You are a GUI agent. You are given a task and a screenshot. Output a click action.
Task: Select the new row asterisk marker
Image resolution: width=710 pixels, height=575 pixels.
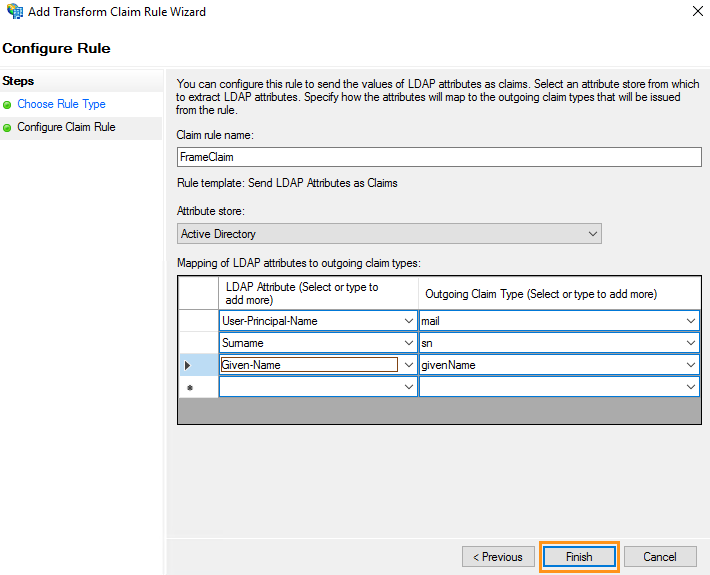coord(188,386)
